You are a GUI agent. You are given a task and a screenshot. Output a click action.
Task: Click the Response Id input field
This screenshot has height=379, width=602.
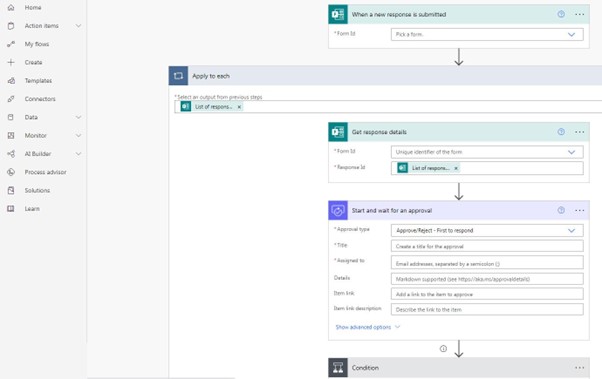click(487, 168)
